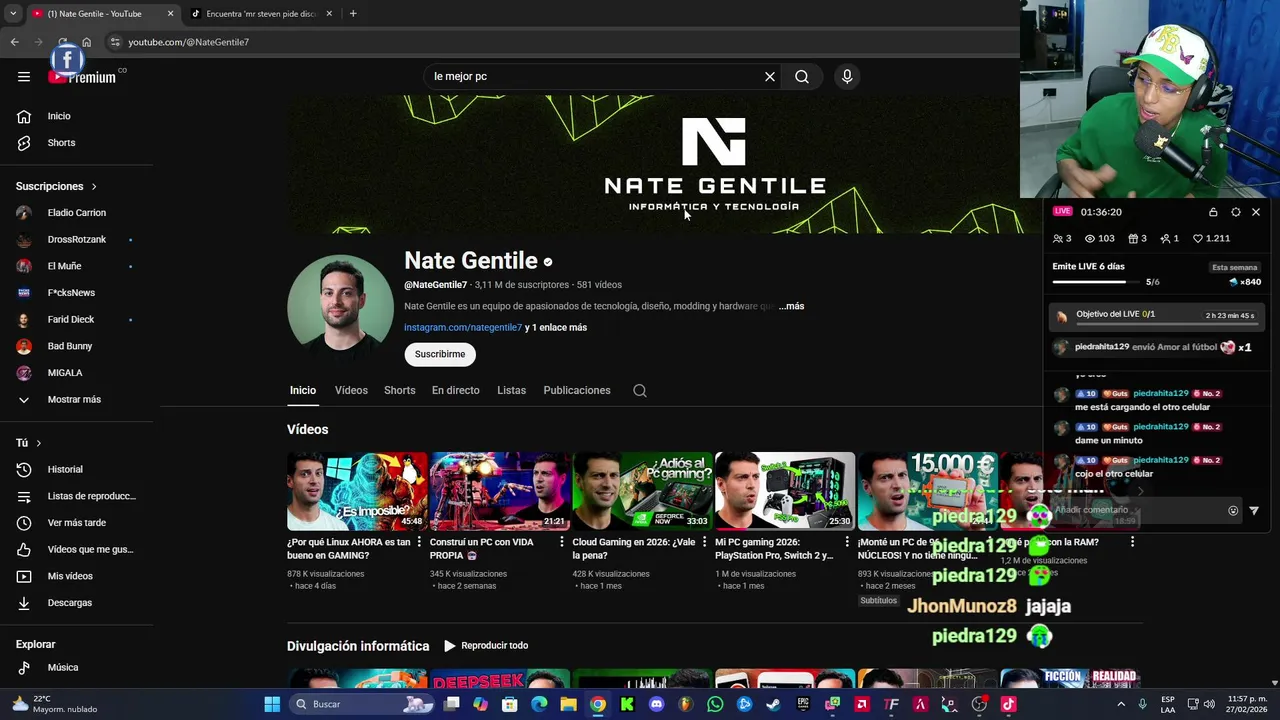Open Discord from the taskbar
This screenshot has width=1280, height=720.
click(656, 704)
